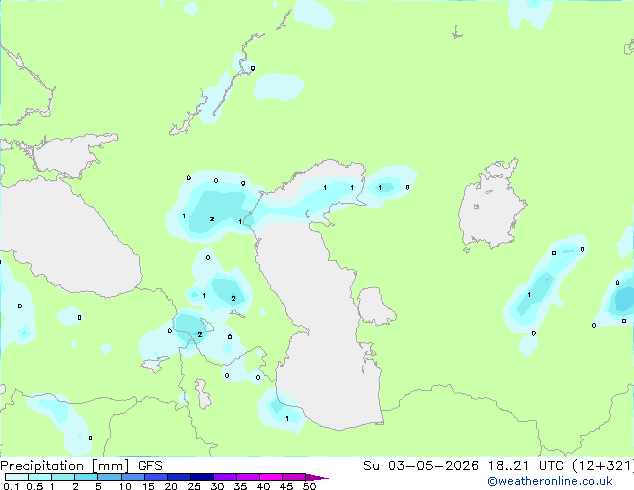Select the 40–45 mm magenta legend swatch
Viewport: 634px width, 490px height.
[271, 477]
